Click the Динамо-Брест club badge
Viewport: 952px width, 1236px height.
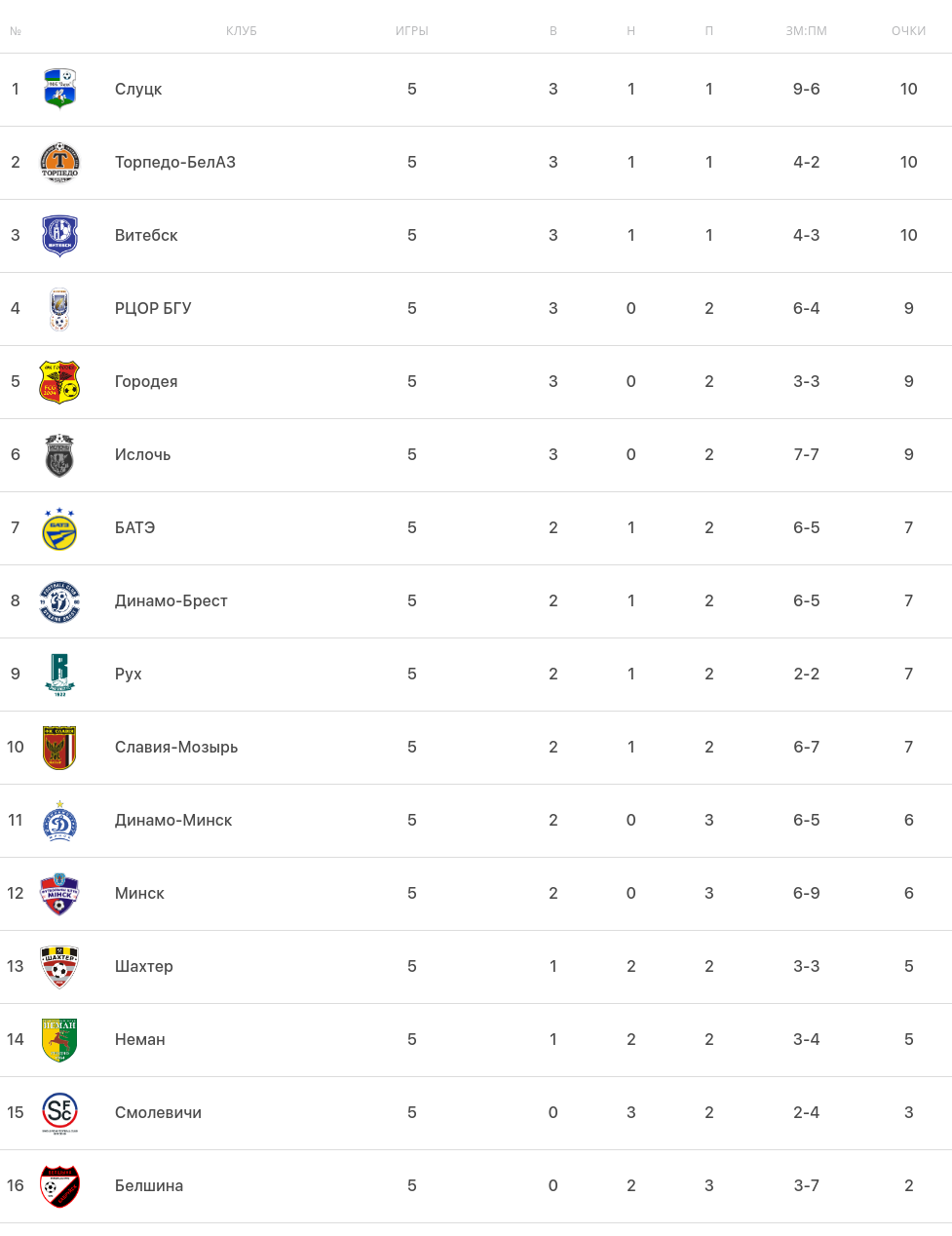pyautogui.click(x=59, y=601)
